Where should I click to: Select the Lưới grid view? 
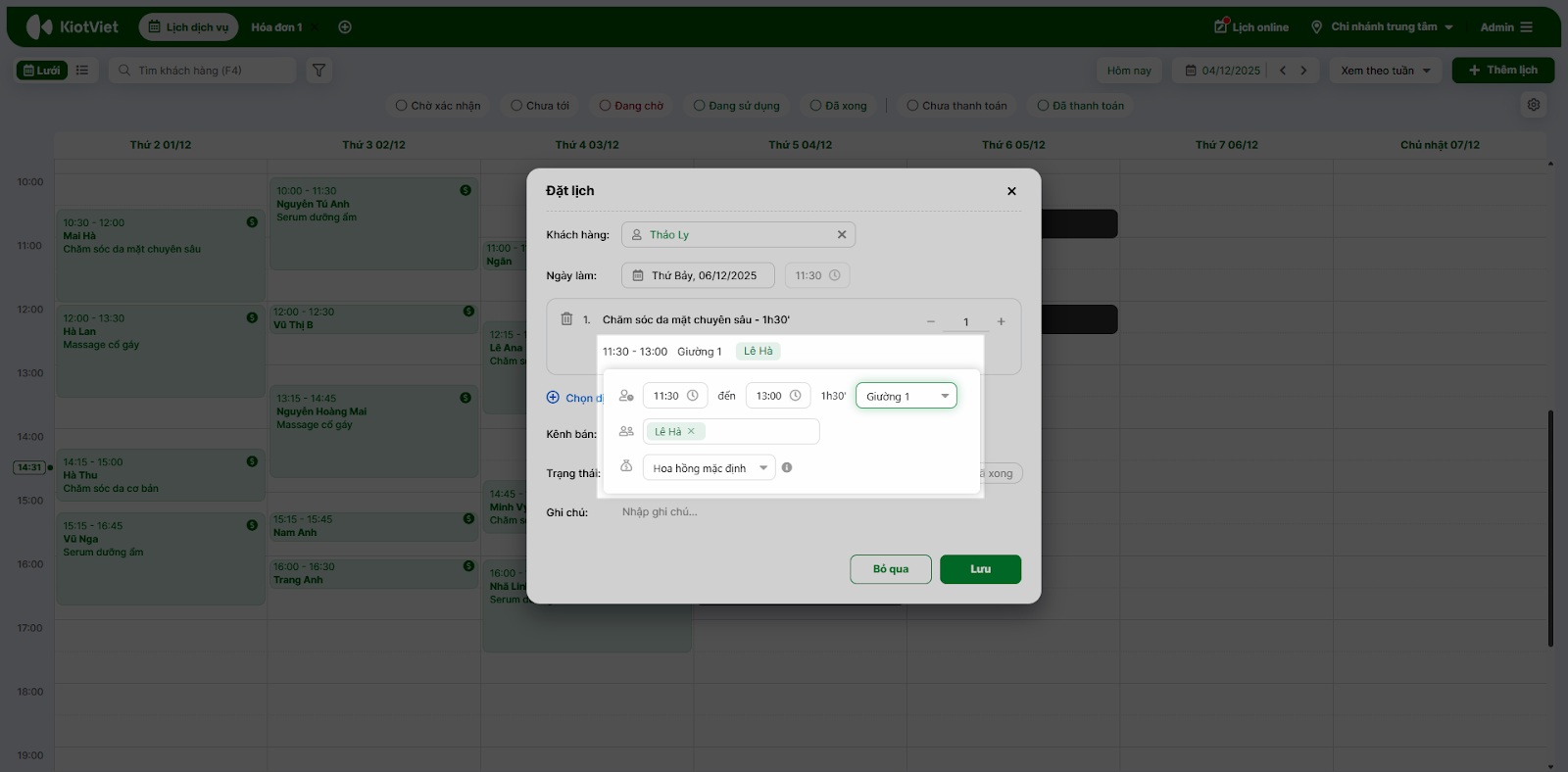(41, 71)
